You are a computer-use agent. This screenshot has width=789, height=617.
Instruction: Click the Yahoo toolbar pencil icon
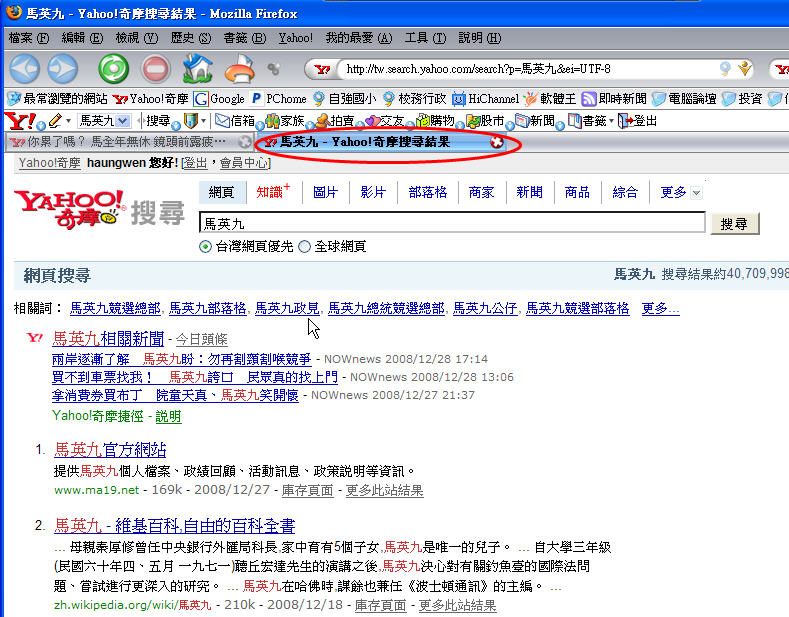click(55, 121)
